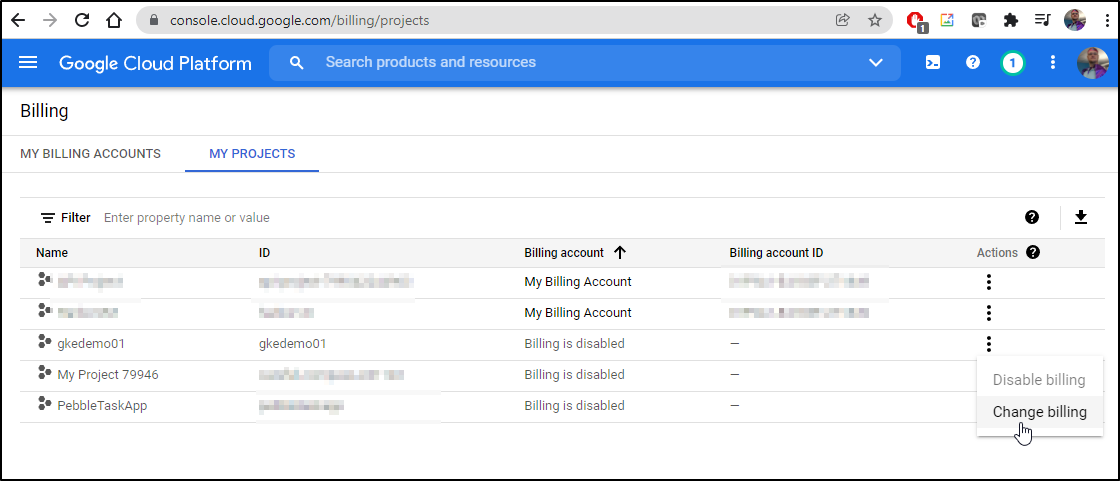Image resolution: width=1120 pixels, height=481 pixels.
Task: Click the project icon beside gkedemo01
Action: click(x=44, y=342)
